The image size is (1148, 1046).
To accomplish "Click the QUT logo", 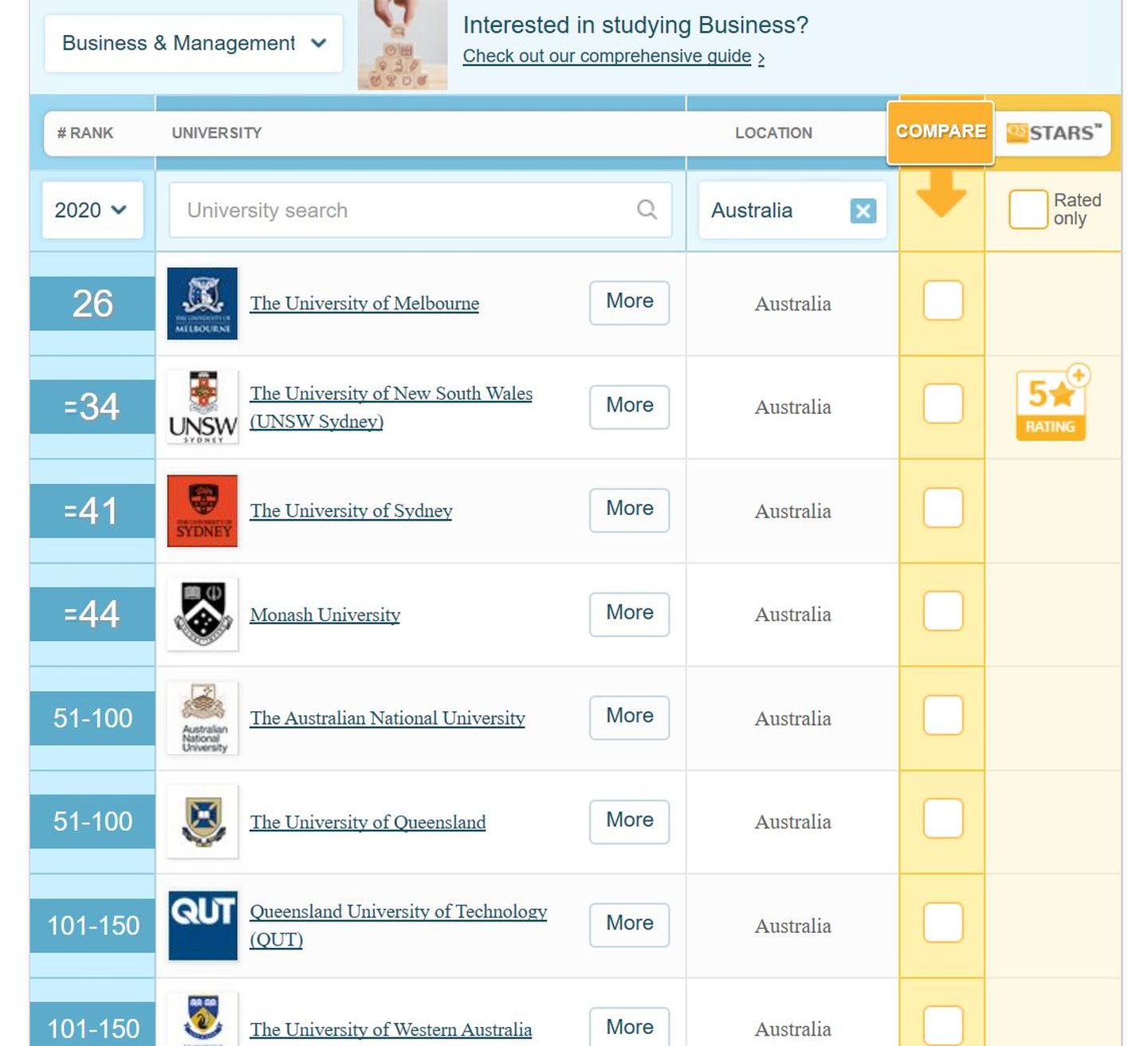I will click(x=202, y=926).
